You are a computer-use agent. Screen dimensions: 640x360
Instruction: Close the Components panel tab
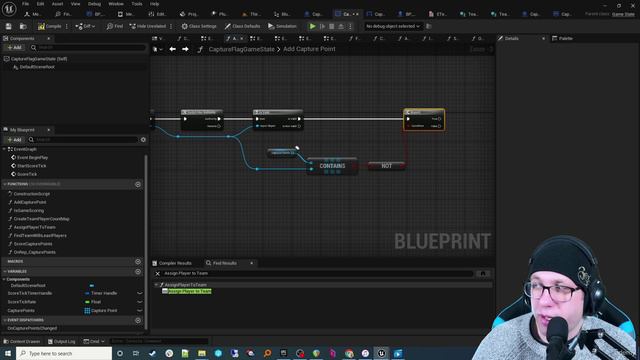click(49, 38)
